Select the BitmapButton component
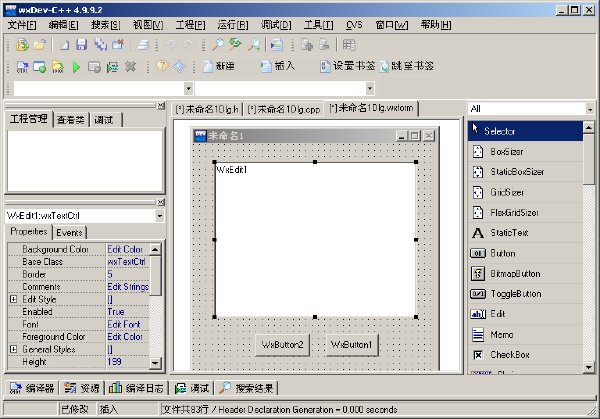This screenshot has height=419, width=600. pyautogui.click(x=525, y=274)
